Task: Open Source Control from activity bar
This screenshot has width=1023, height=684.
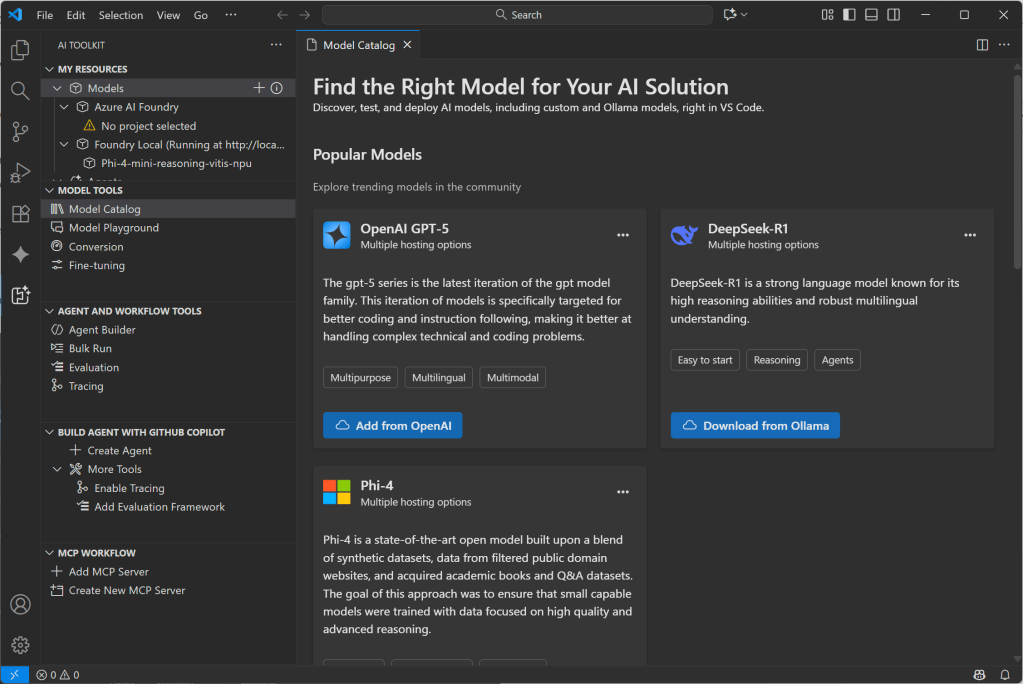Action: coord(20,132)
